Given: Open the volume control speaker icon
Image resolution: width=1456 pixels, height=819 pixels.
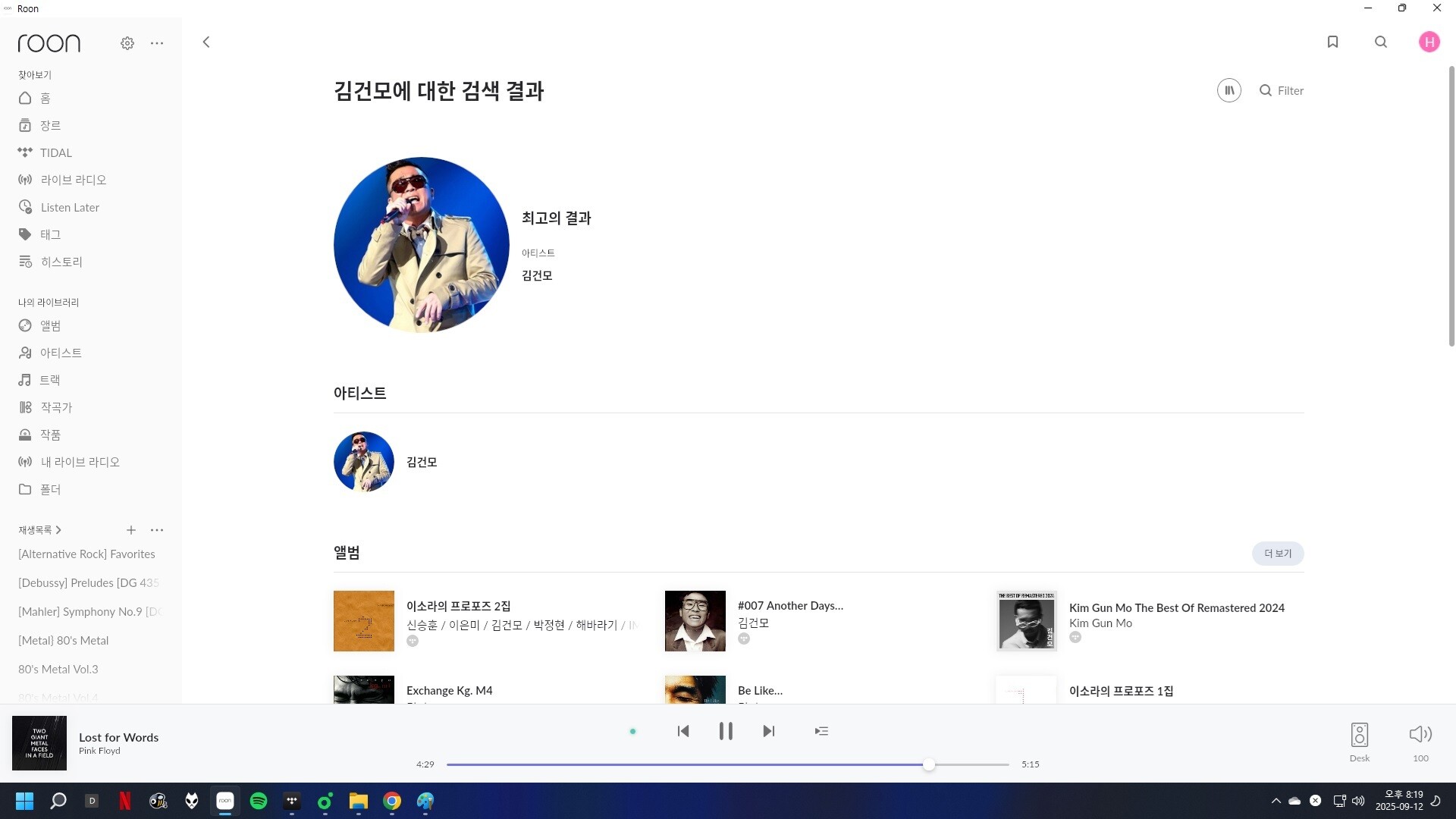Looking at the screenshot, I should click(1420, 734).
